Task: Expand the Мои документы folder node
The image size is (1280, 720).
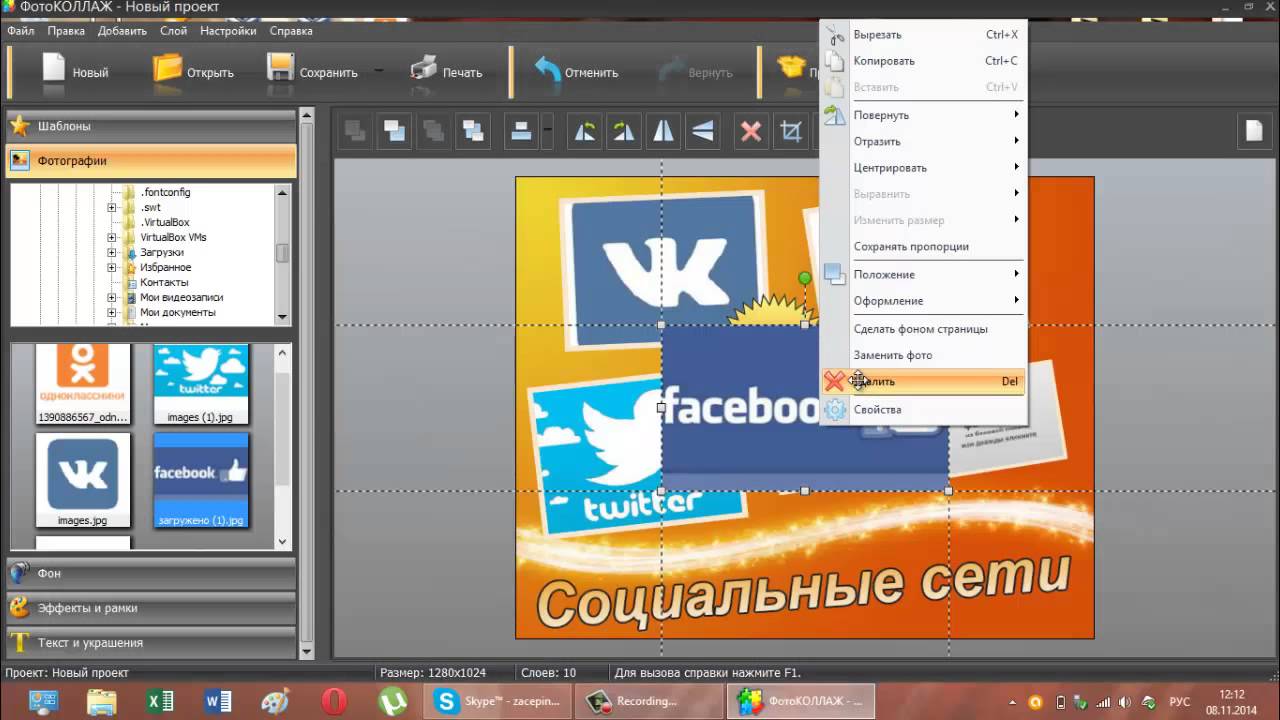Action: pos(112,312)
